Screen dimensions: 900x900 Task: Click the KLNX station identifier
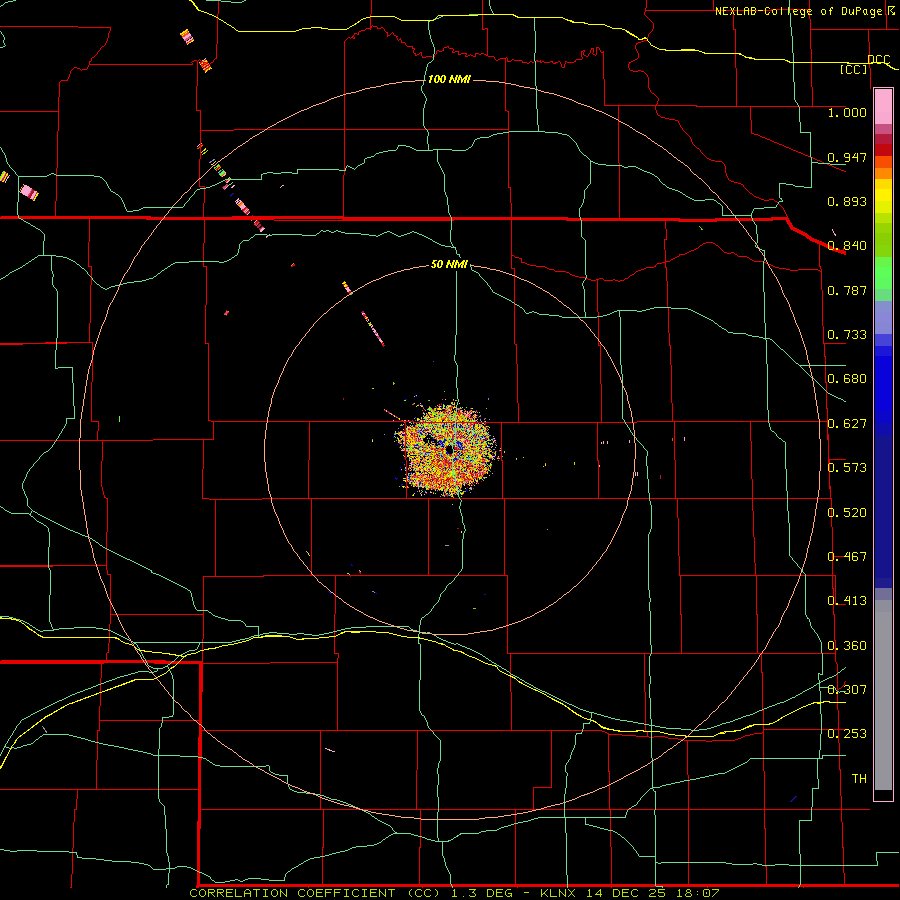click(559, 893)
